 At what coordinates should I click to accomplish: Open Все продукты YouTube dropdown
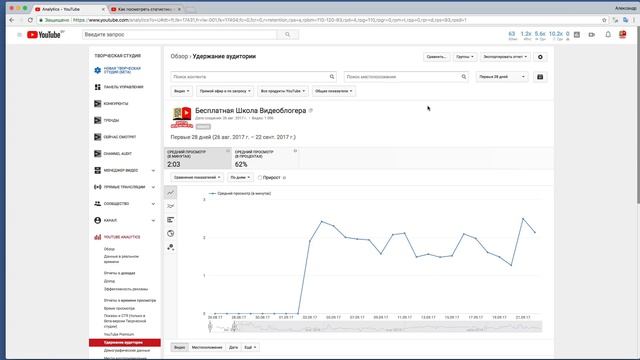(x=282, y=91)
